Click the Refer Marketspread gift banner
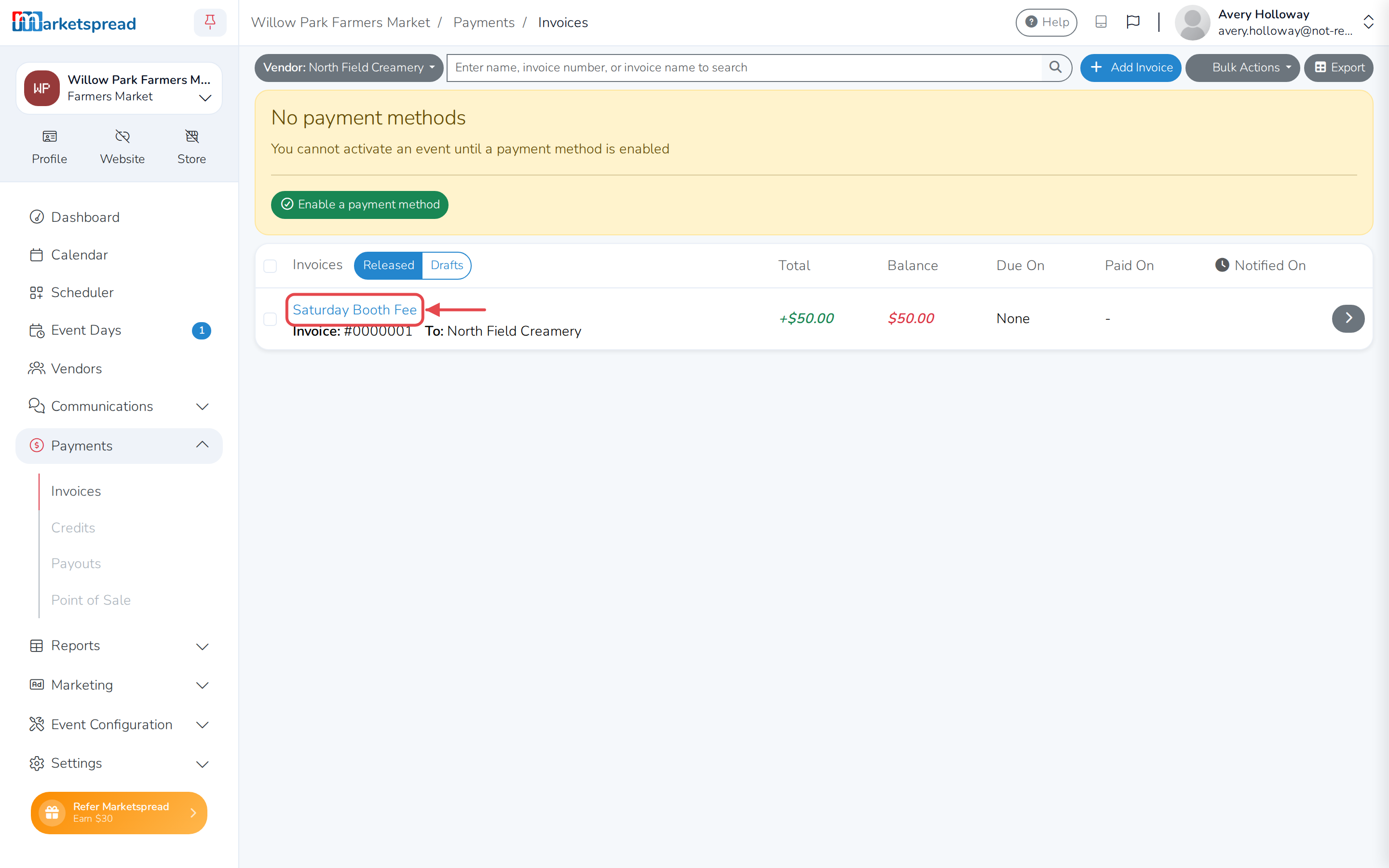 [119, 813]
